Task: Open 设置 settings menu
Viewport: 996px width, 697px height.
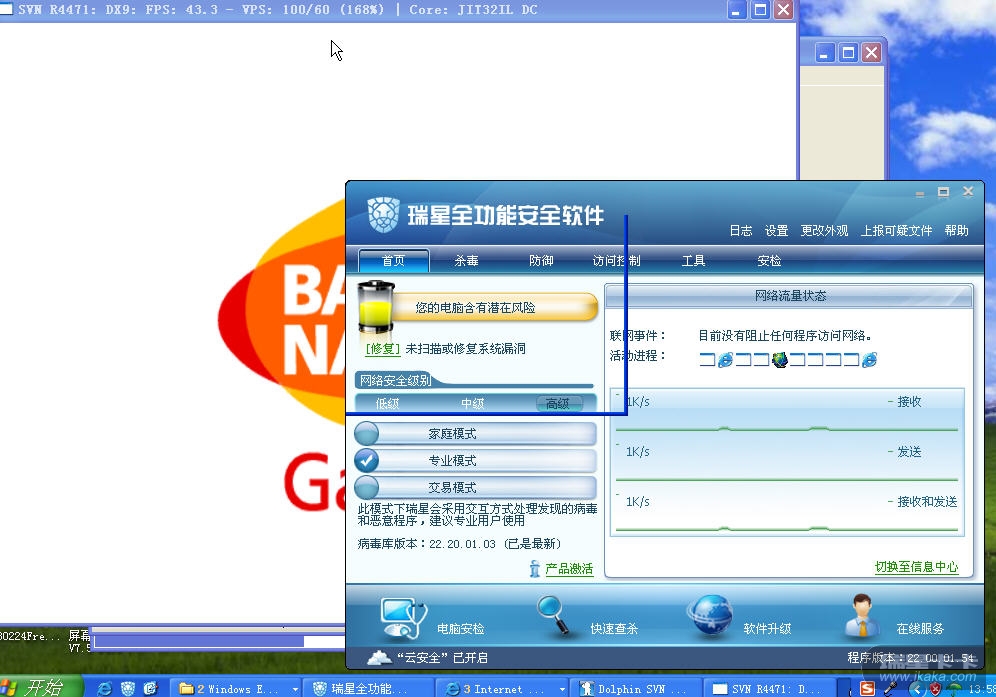Action: tap(776, 231)
